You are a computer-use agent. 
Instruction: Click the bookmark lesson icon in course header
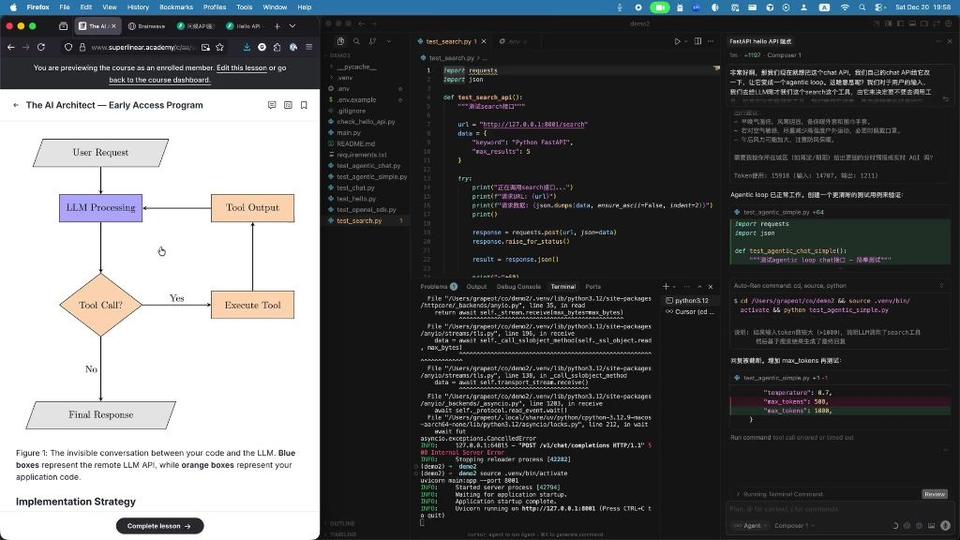304,105
